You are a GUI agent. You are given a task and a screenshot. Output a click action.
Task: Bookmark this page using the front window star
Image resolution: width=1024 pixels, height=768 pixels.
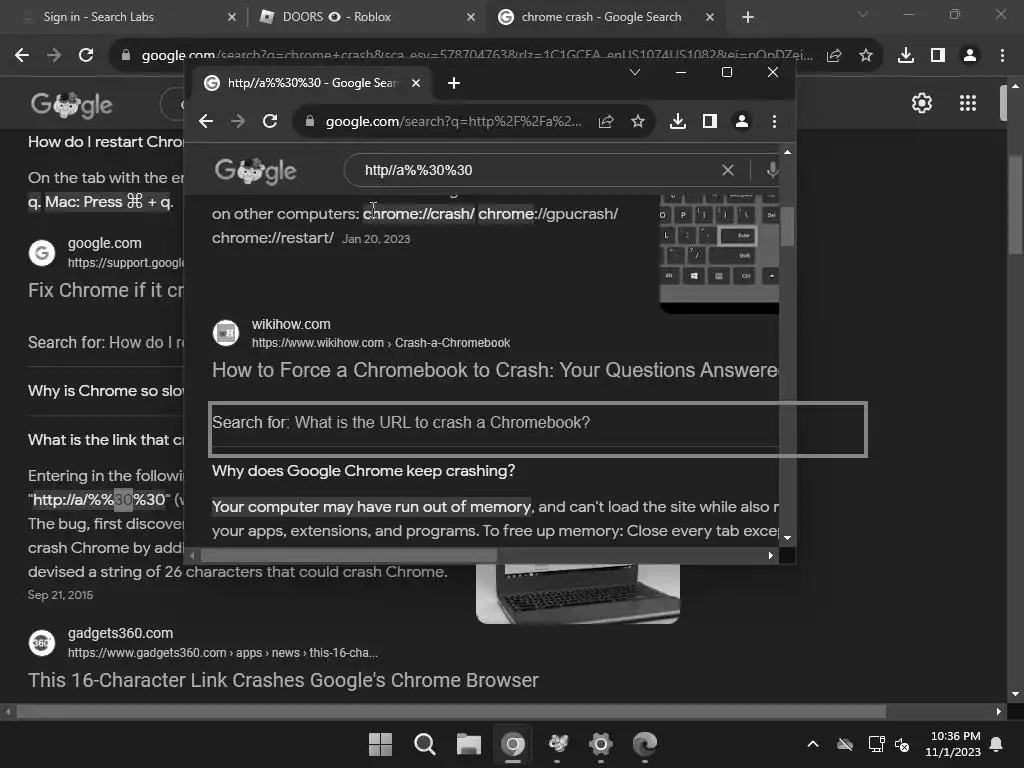click(x=638, y=121)
